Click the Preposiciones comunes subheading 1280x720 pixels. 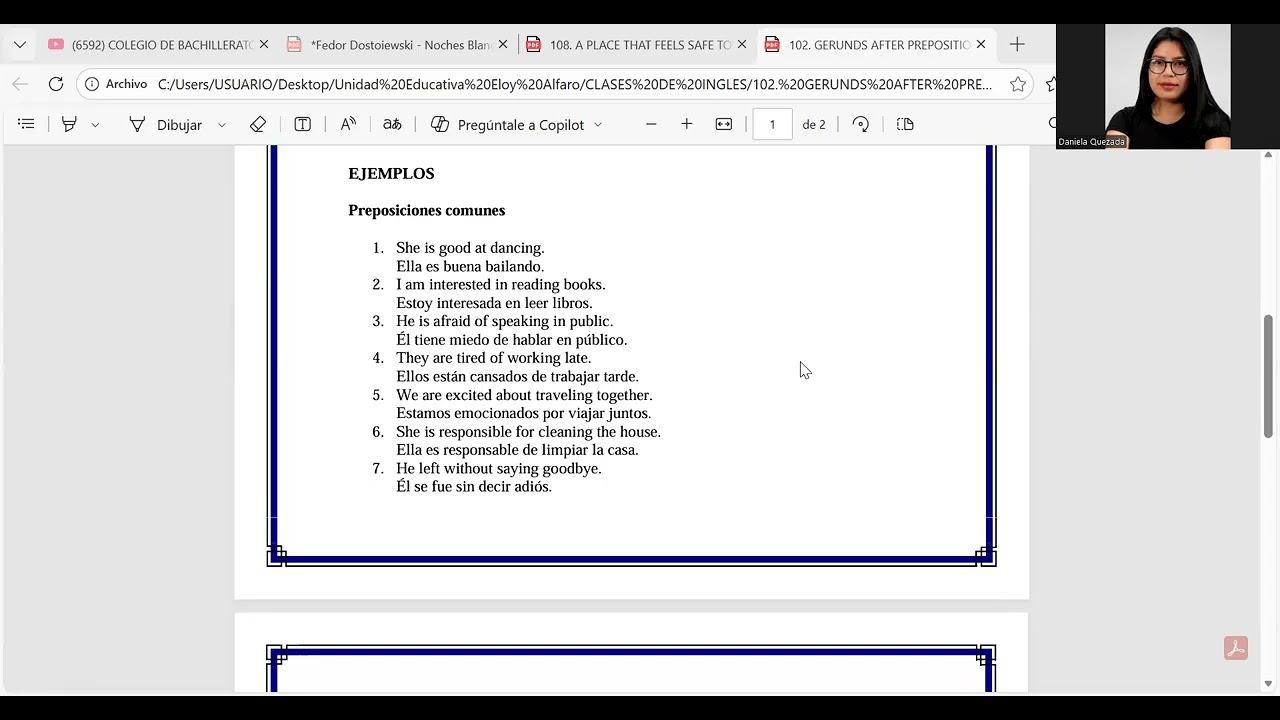point(427,210)
